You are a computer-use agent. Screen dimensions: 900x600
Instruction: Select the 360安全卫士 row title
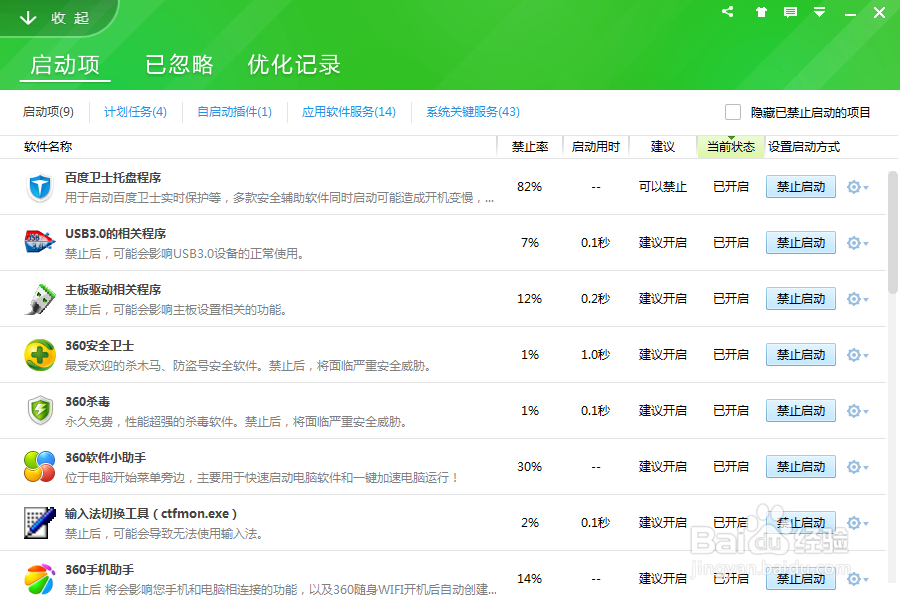[x=99, y=346]
